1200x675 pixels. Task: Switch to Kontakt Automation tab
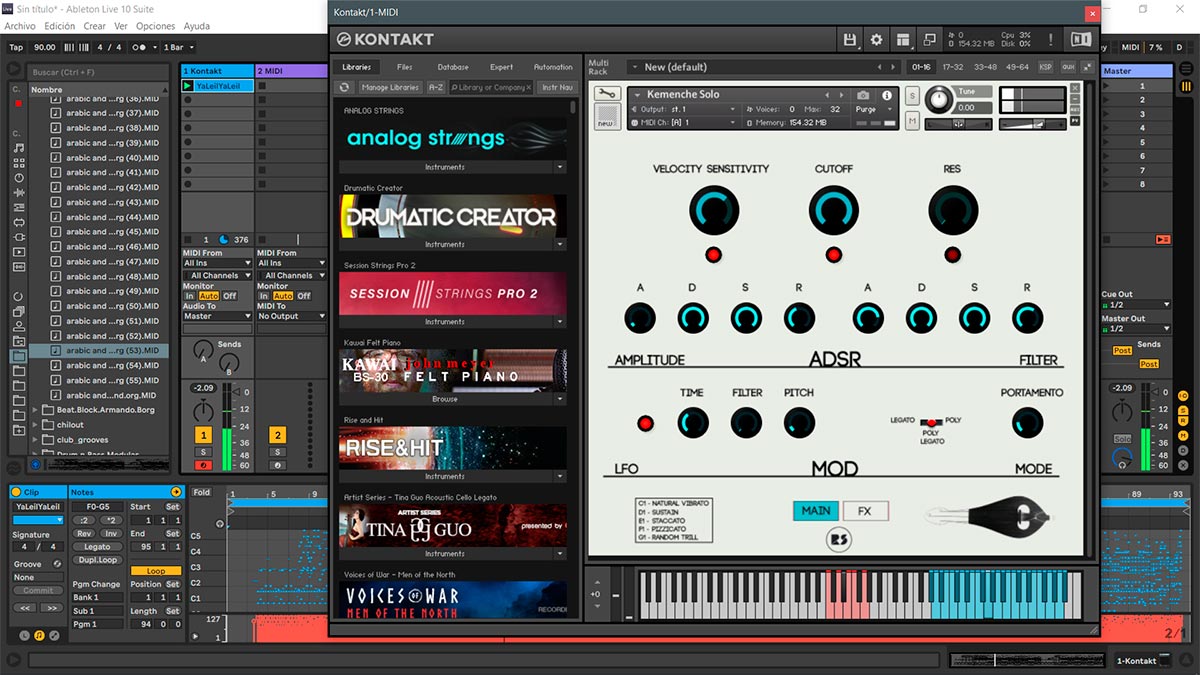click(553, 67)
